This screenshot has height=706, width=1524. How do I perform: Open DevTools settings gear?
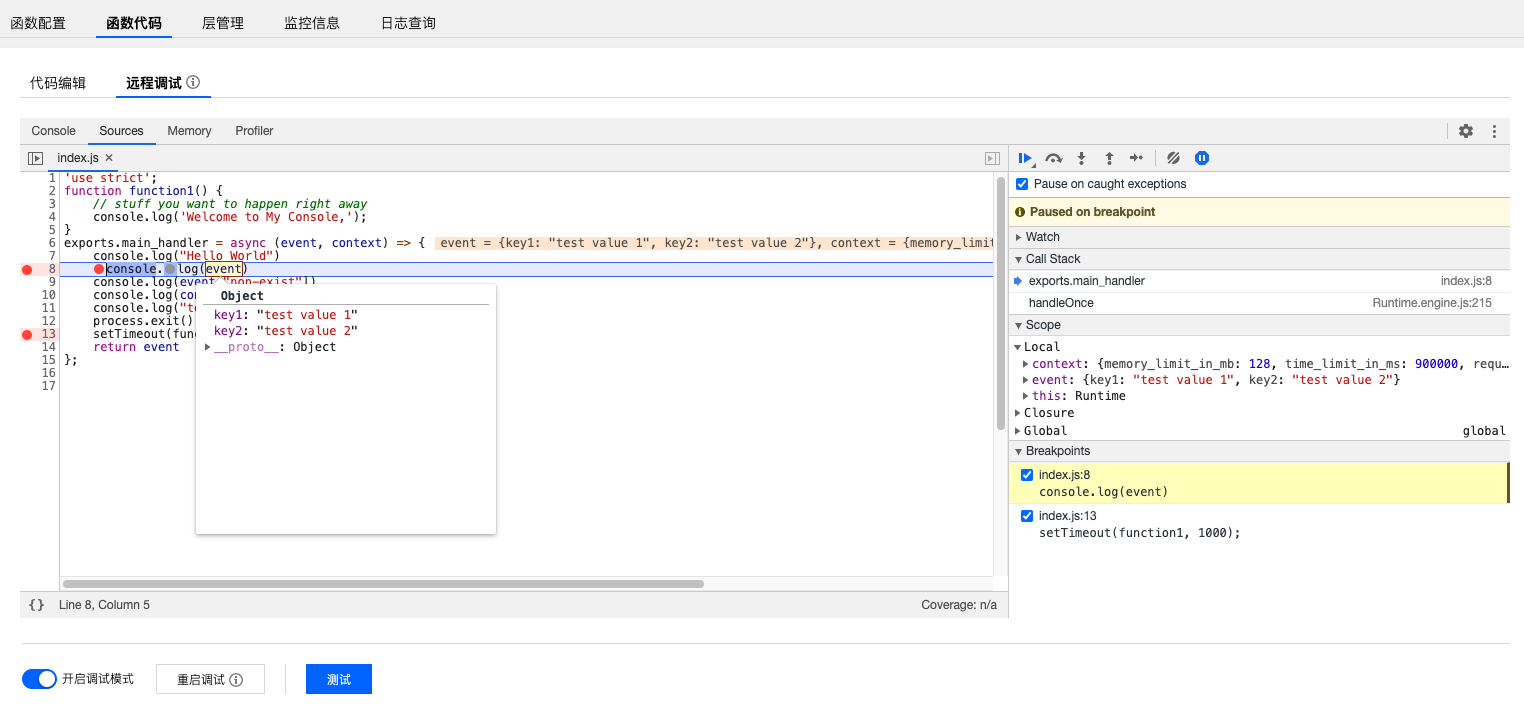pyautogui.click(x=1466, y=131)
